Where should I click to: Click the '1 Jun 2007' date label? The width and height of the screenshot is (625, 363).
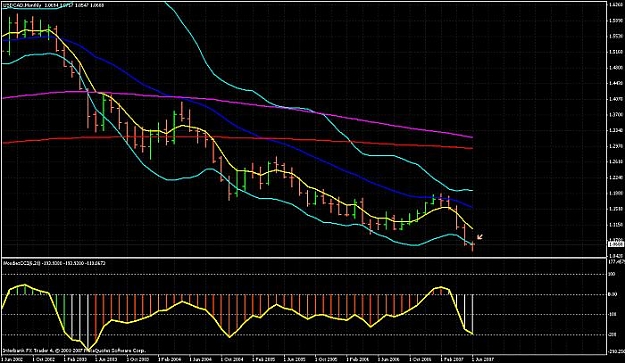[x=483, y=359]
